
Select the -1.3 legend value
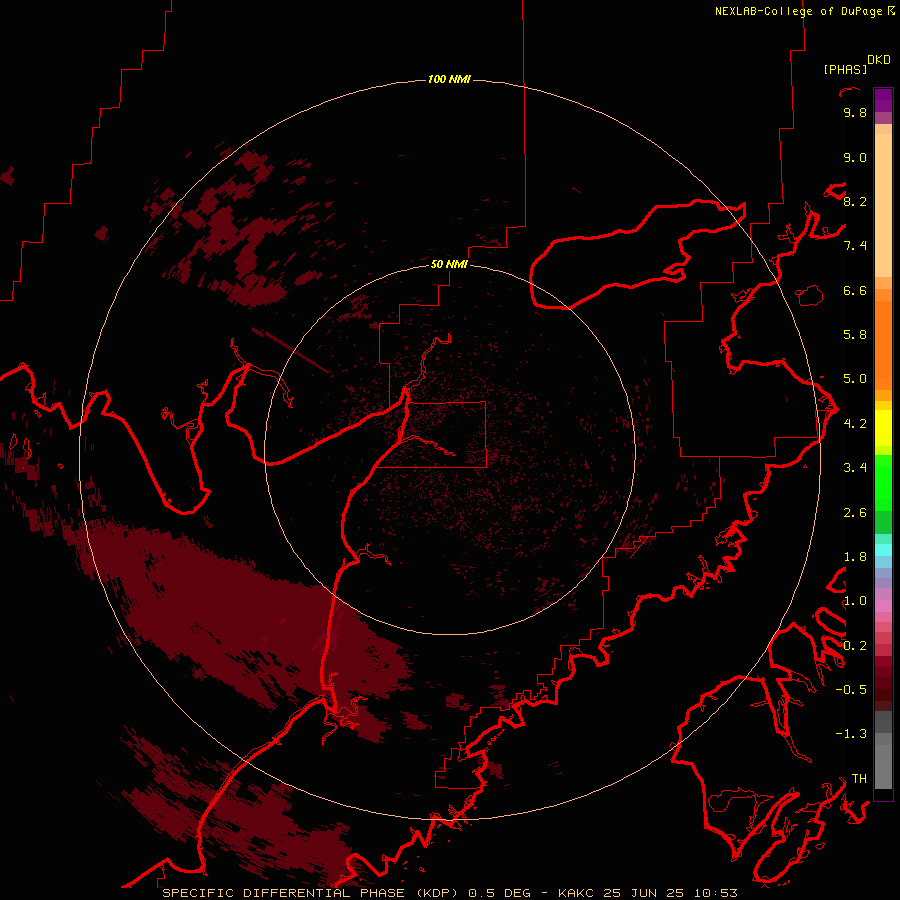(851, 734)
